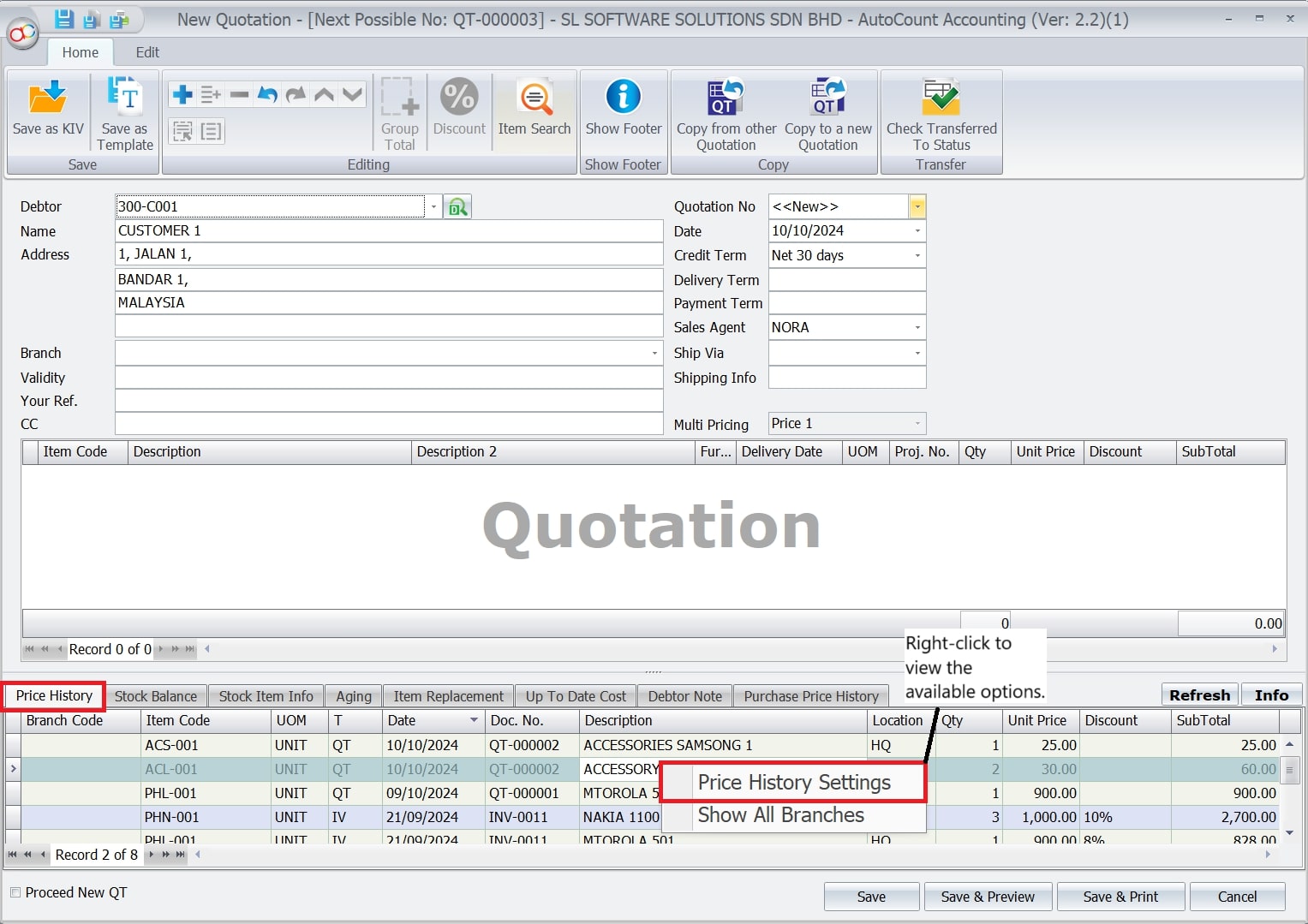Screen dimensions: 1308x924
Task: Select the Save as Template icon
Action: [x=123, y=111]
